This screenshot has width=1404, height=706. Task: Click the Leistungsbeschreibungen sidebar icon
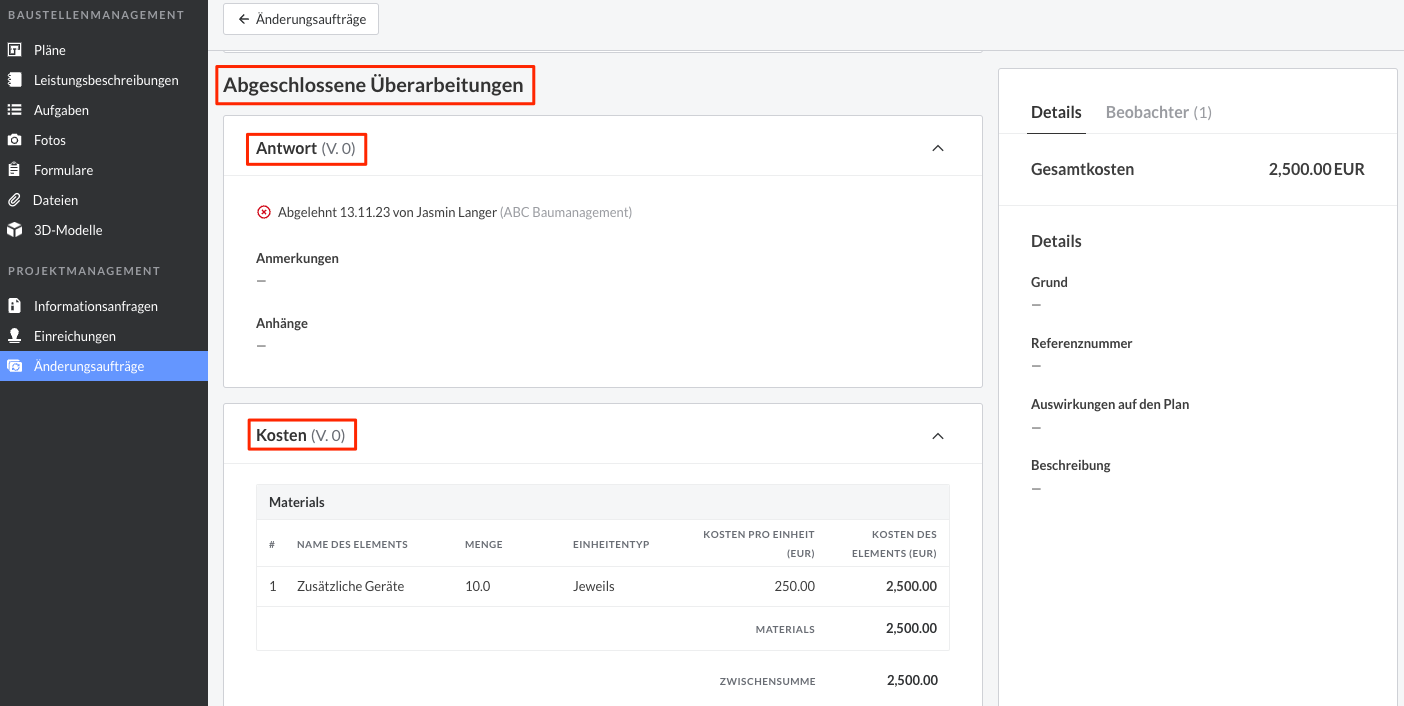pos(15,80)
